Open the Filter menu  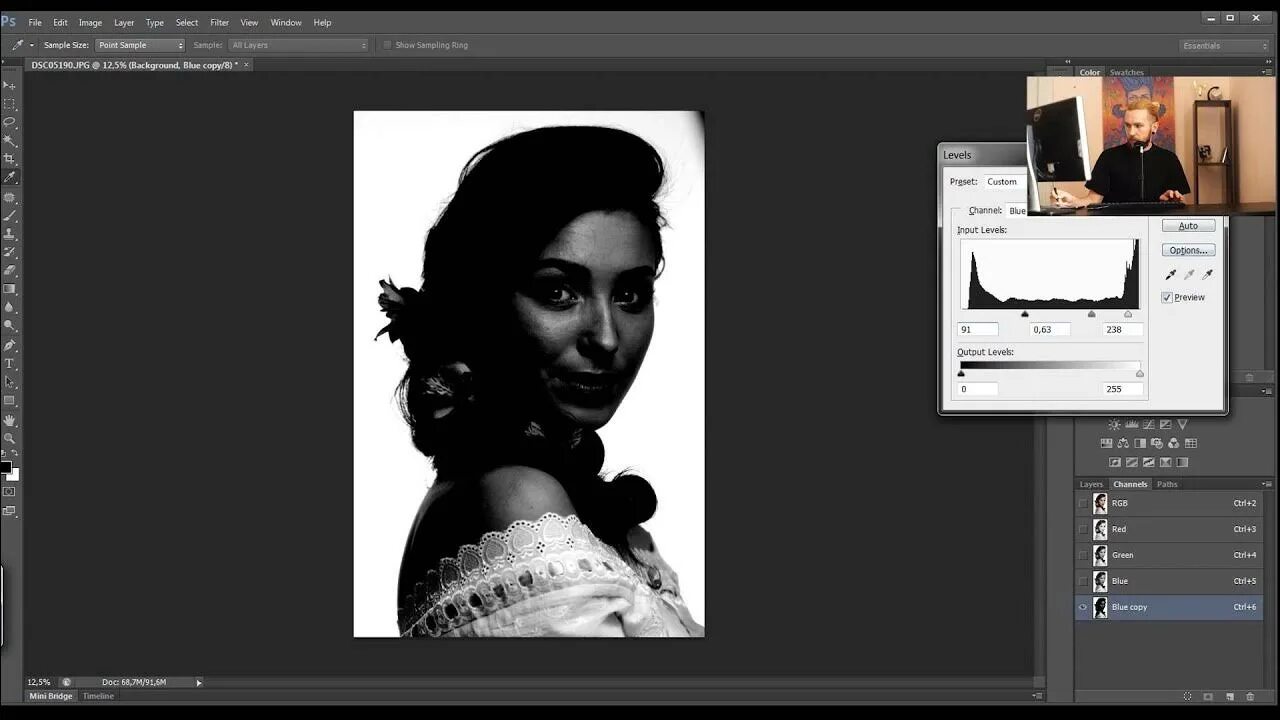(219, 22)
